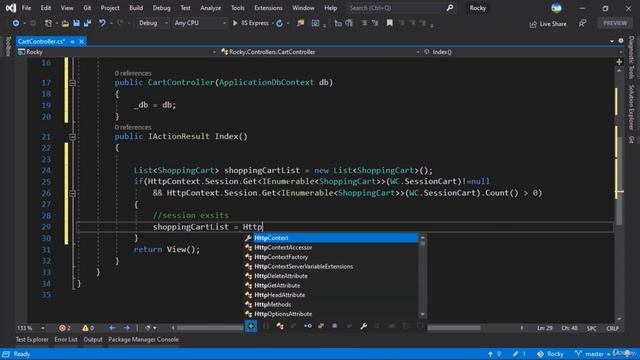Open the Package Manager Console tab

point(143,340)
